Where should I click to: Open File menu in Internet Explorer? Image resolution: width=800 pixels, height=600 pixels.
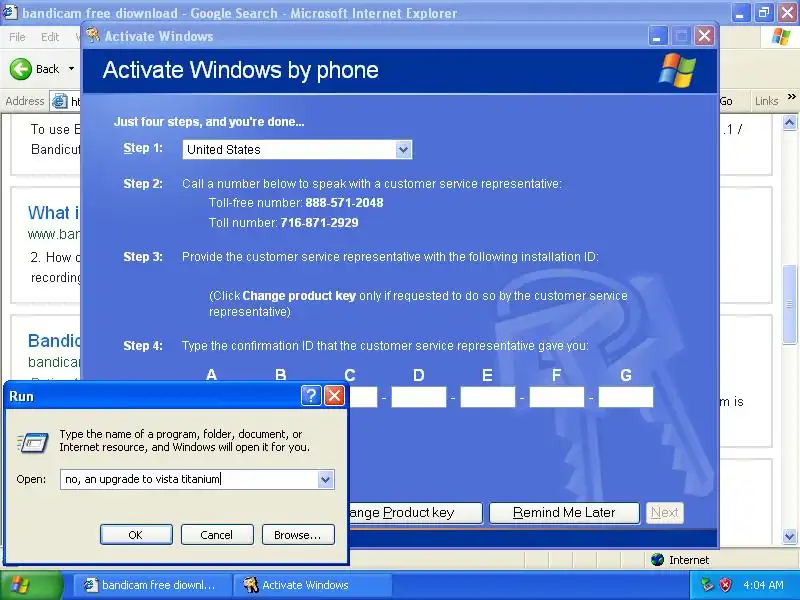(x=17, y=37)
